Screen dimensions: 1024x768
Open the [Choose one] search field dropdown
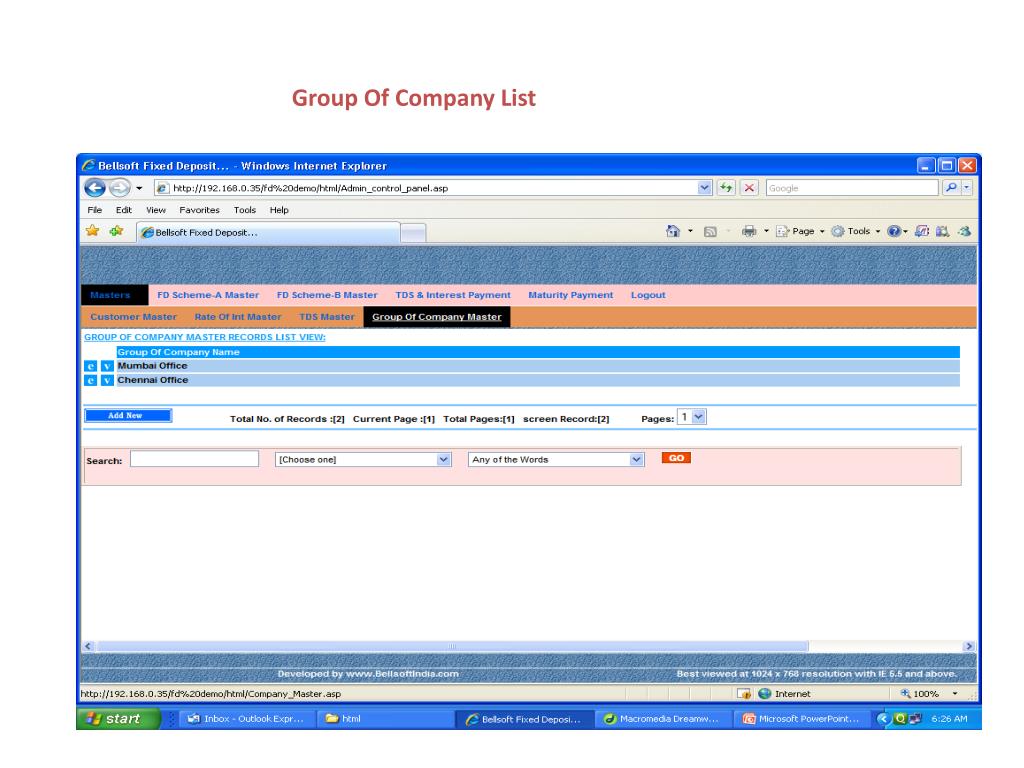pyautogui.click(x=444, y=460)
